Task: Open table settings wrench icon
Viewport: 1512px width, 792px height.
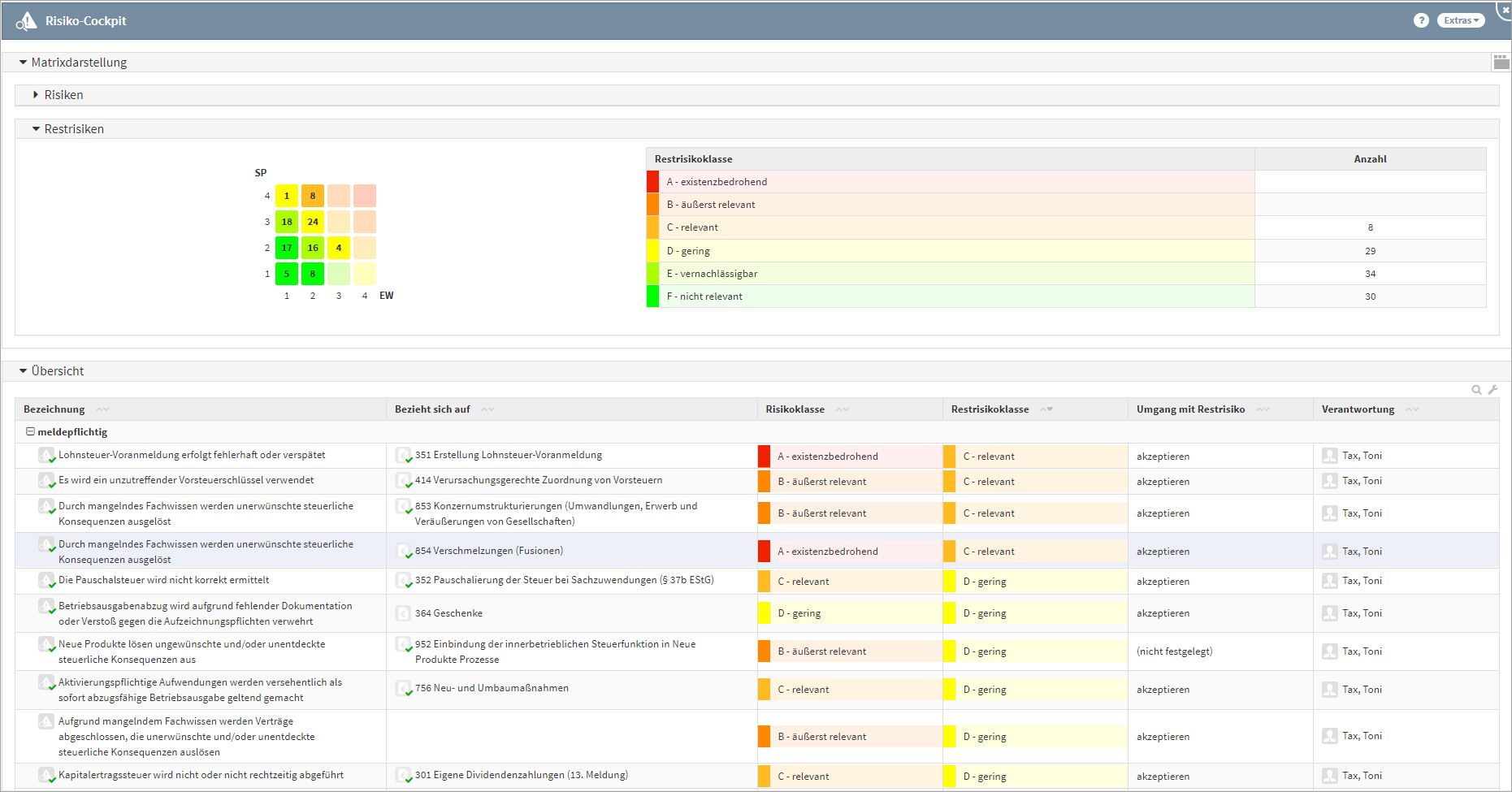Action: point(1493,390)
